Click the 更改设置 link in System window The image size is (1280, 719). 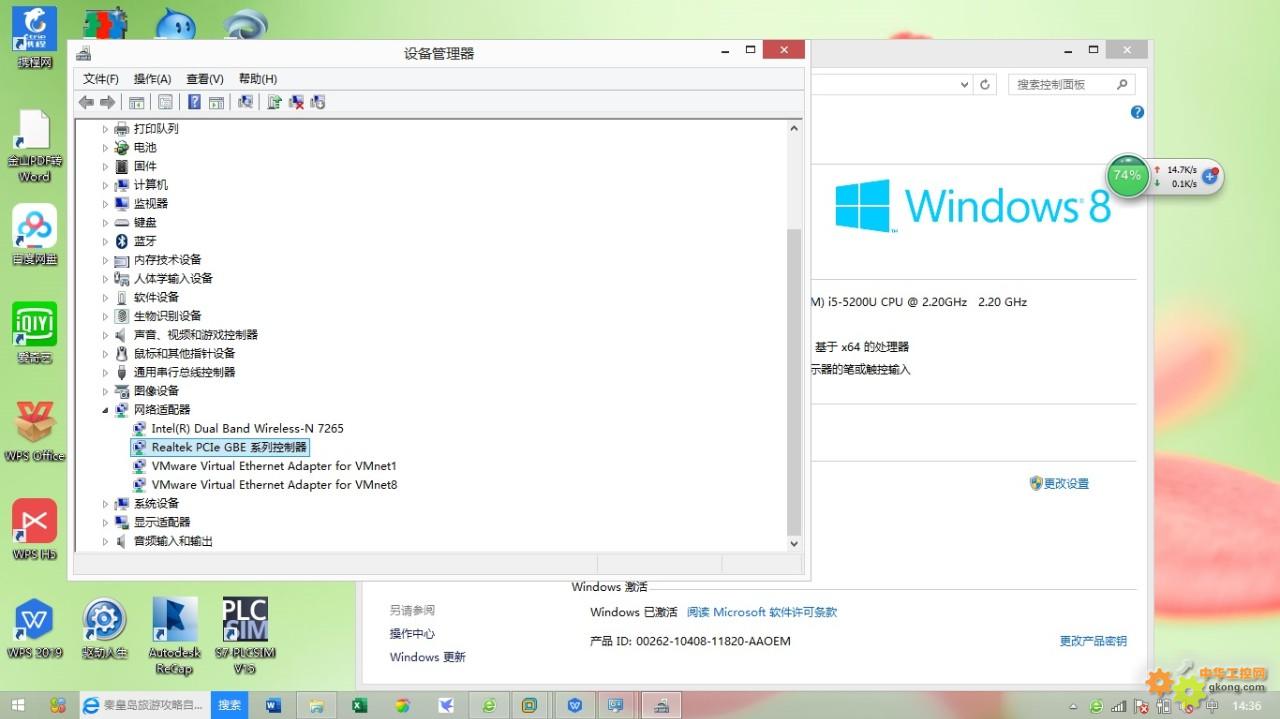point(1066,484)
